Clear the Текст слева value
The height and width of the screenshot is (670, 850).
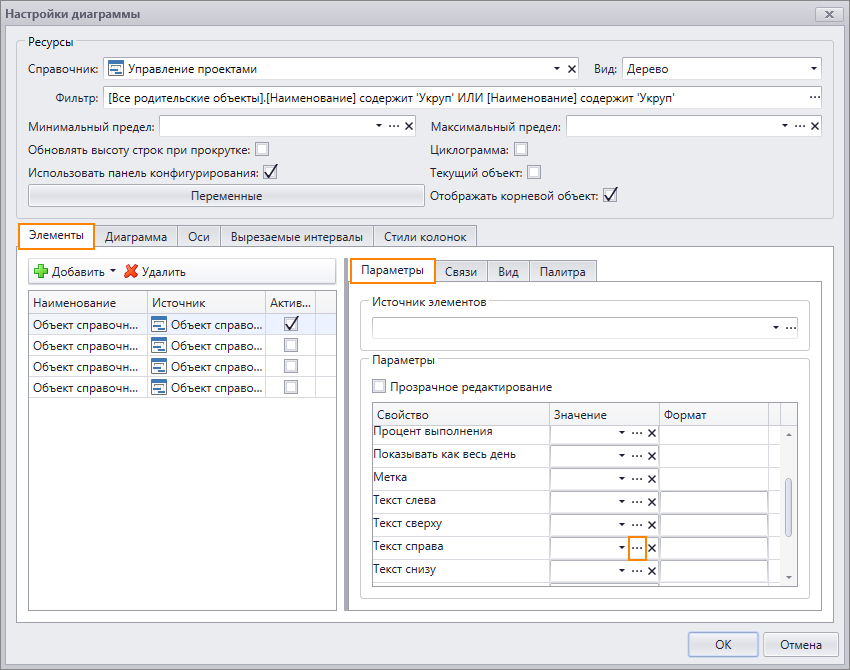(x=652, y=502)
